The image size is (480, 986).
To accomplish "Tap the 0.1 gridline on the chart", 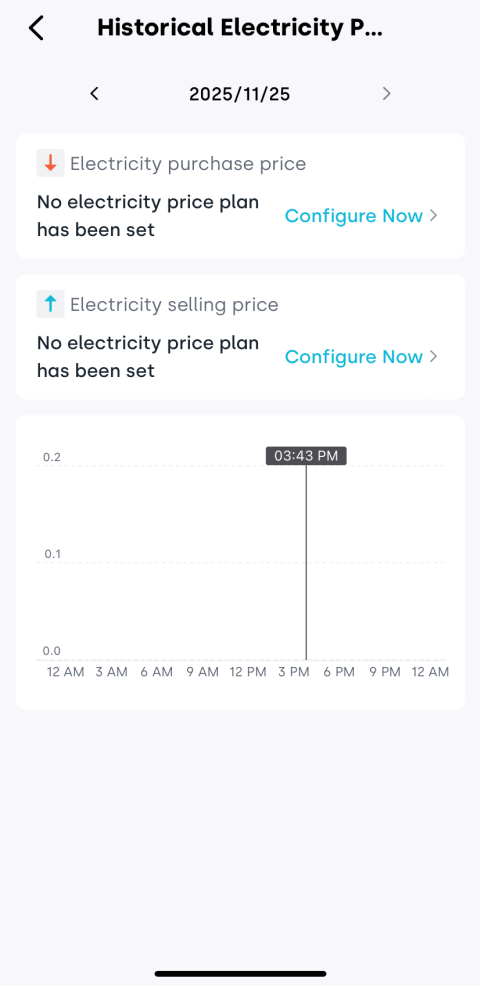I will pos(240,562).
